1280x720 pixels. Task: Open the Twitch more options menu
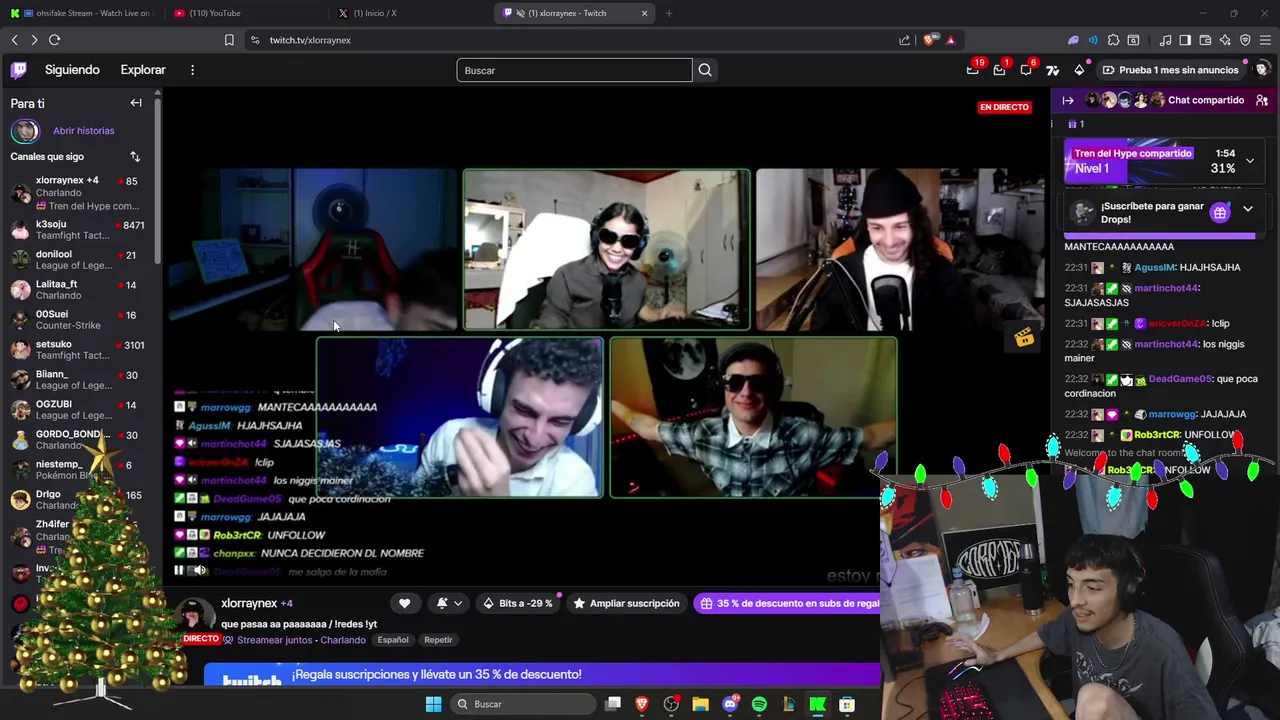point(192,70)
